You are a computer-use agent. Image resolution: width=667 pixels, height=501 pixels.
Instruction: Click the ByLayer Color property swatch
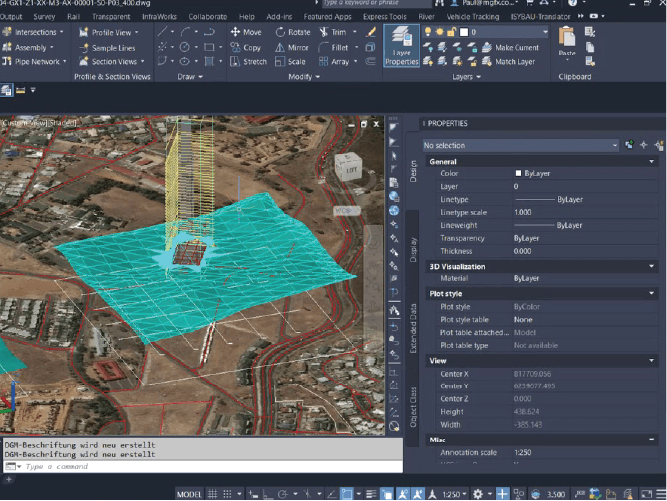click(518, 174)
